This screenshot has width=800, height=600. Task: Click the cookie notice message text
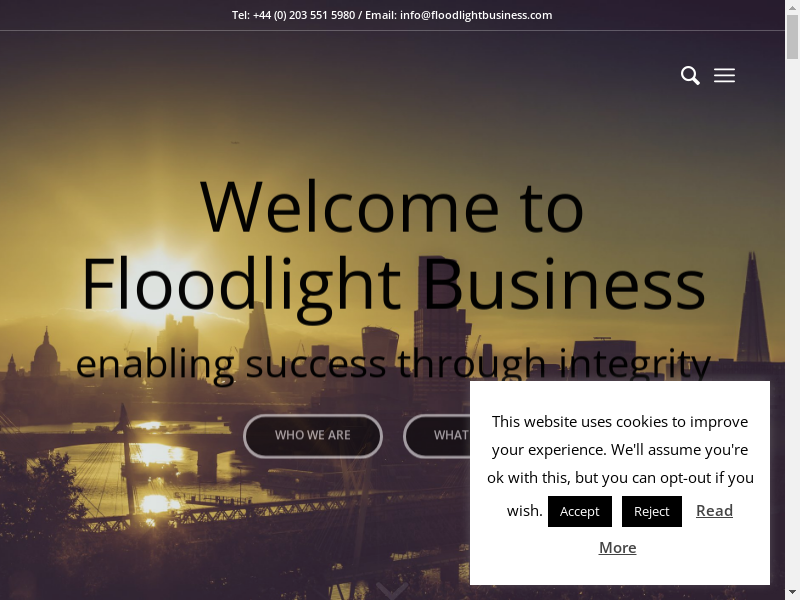point(620,449)
